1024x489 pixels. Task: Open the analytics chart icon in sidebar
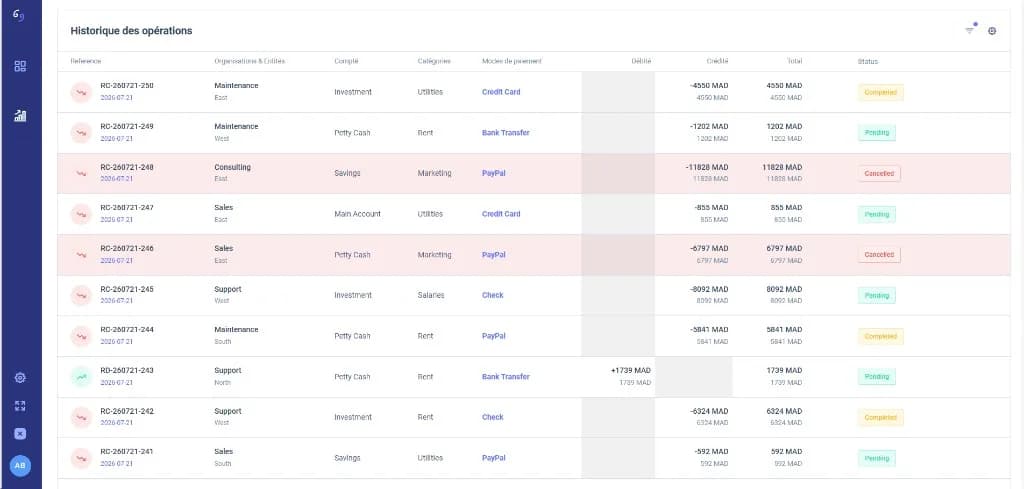(x=20, y=116)
